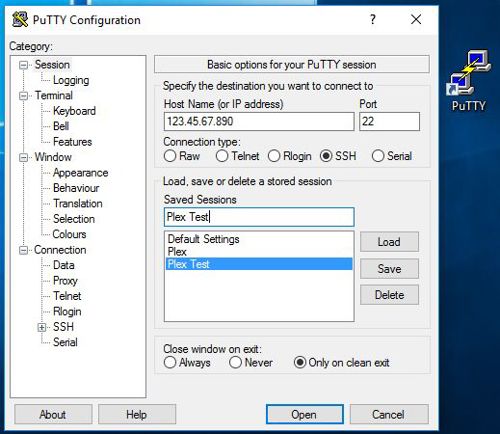Open the Window category

coord(53,157)
